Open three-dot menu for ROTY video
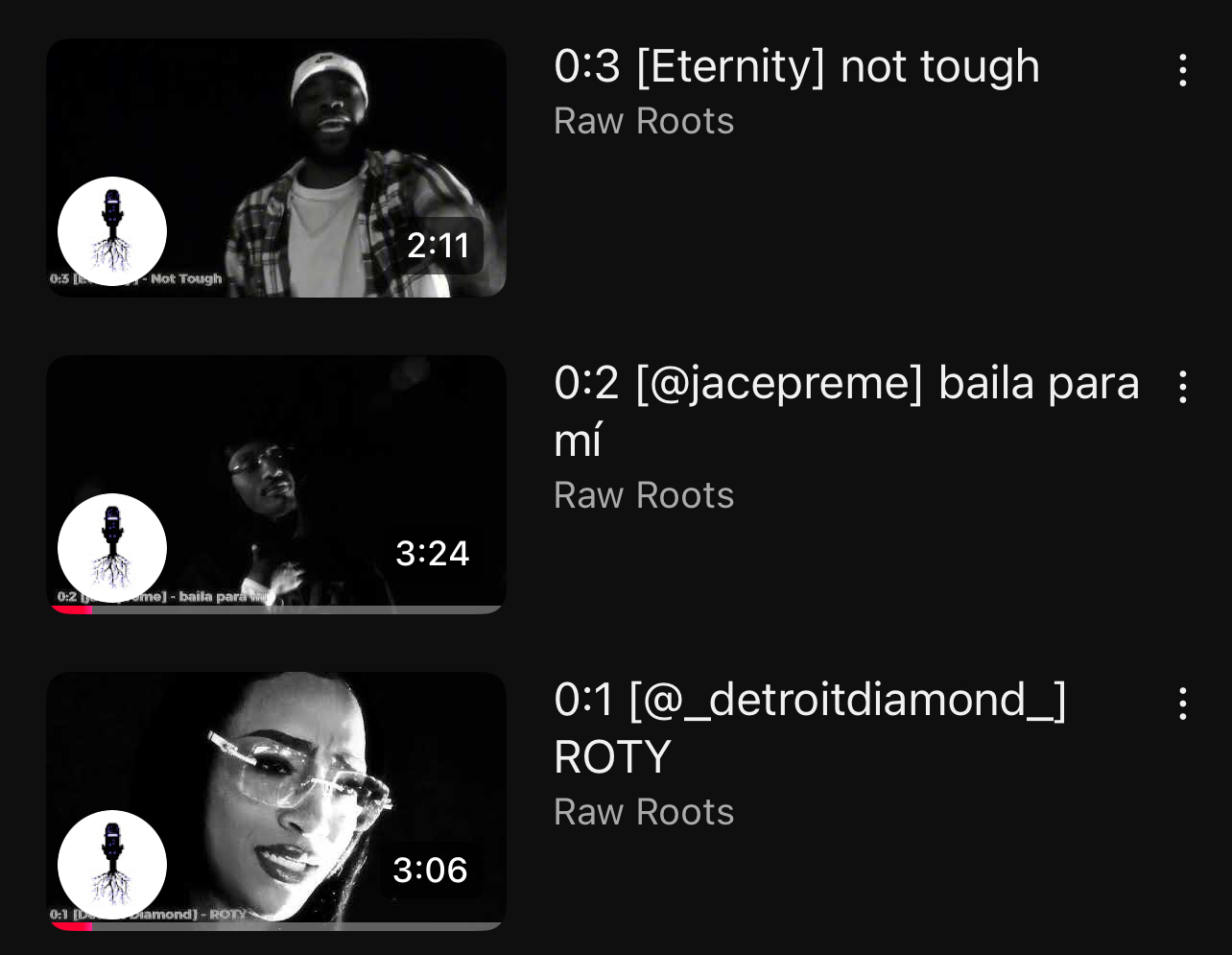The height and width of the screenshot is (955, 1232). [1183, 704]
